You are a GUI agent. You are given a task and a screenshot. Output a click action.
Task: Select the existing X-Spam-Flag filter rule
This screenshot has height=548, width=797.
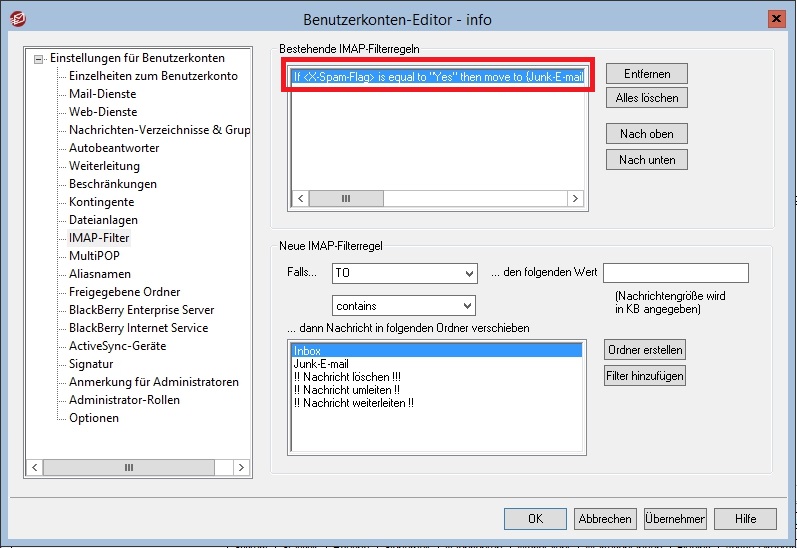437,76
